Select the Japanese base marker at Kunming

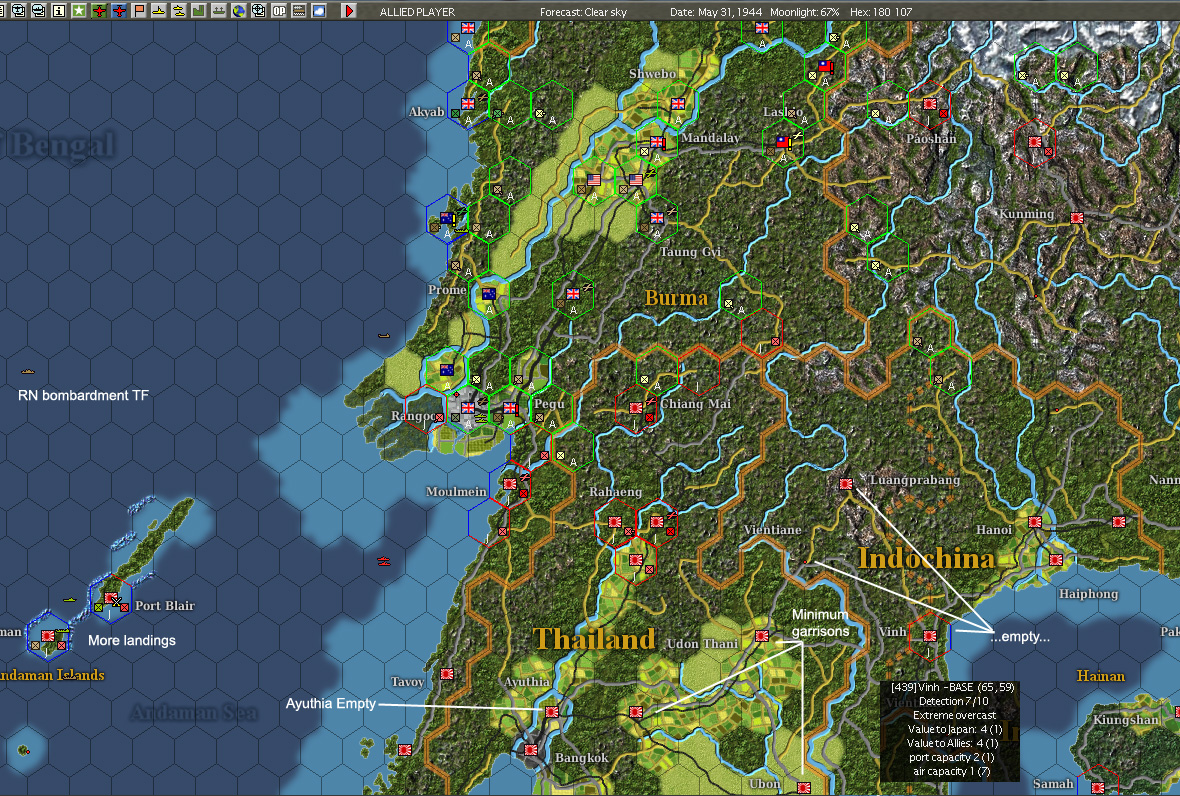pyautogui.click(x=1077, y=218)
